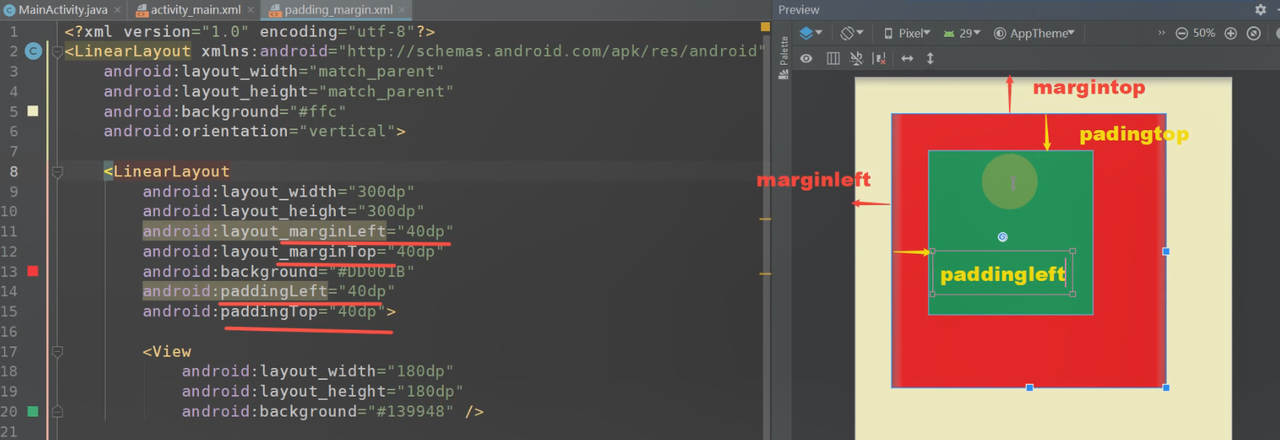Click the red color swatch on line 13
This screenshot has height=440, width=1280.
pos(33,271)
